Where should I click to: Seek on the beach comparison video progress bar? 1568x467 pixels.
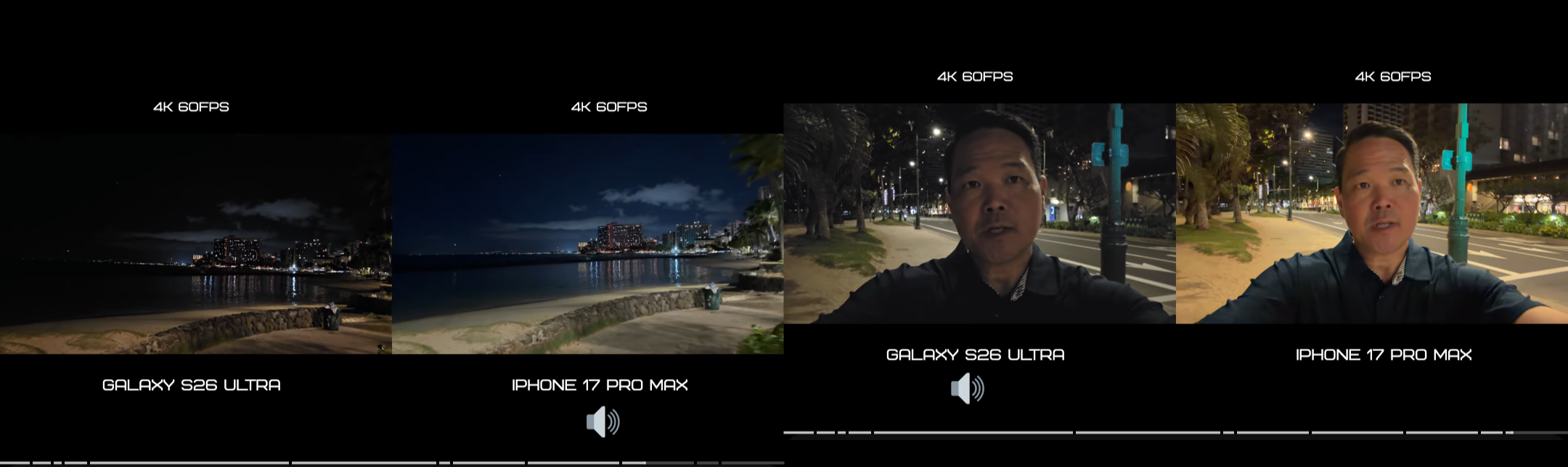(392, 463)
